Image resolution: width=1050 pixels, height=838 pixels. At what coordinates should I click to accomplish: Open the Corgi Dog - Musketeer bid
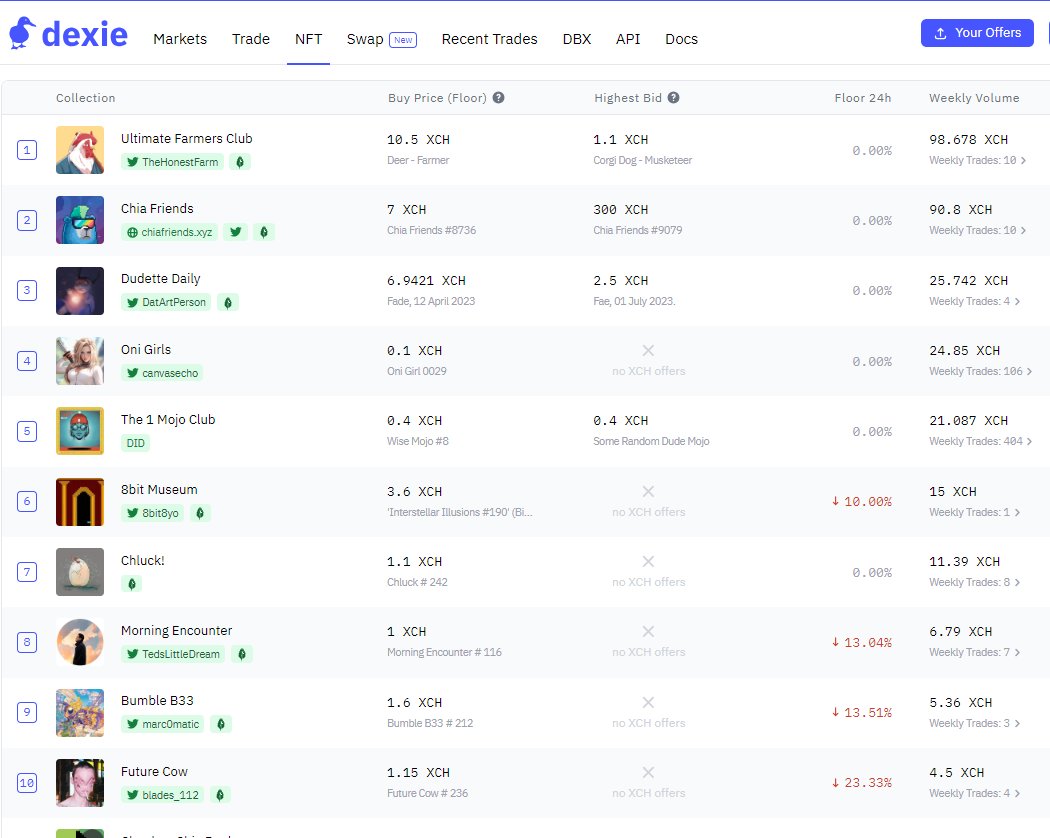642,160
